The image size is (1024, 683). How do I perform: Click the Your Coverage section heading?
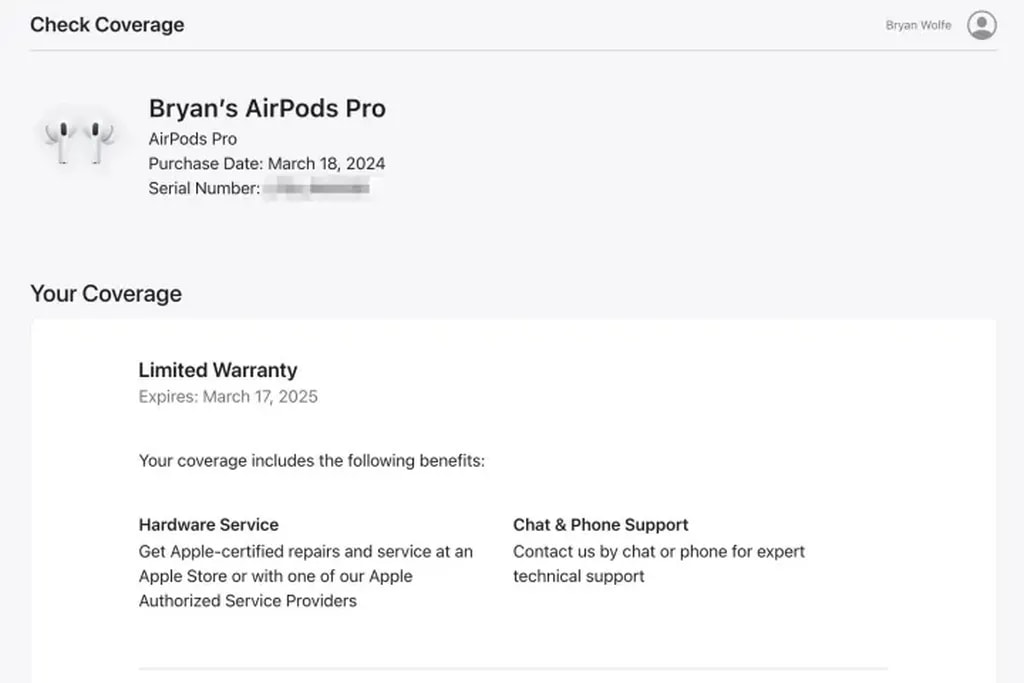[x=106, y=294]
